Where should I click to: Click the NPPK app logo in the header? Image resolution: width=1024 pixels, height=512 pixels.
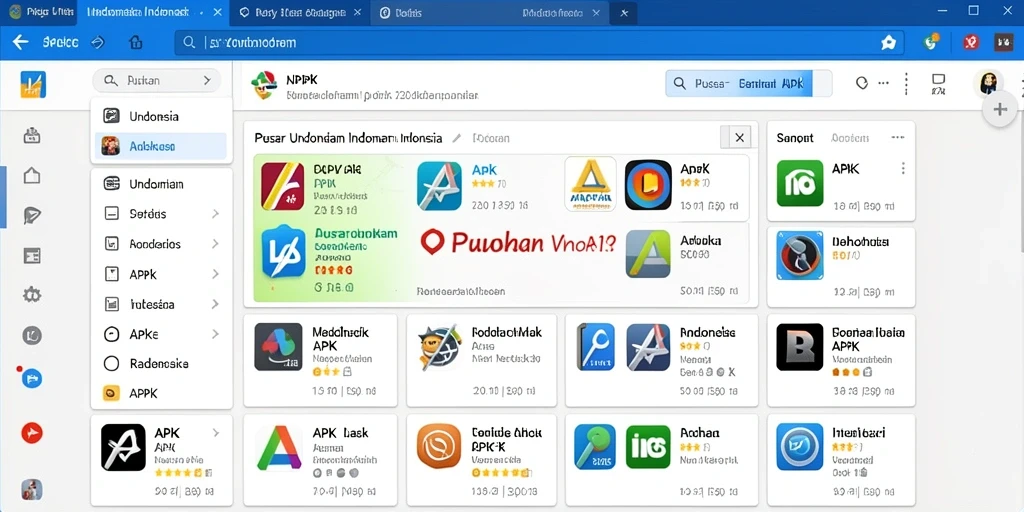click(x=264, y=86)
